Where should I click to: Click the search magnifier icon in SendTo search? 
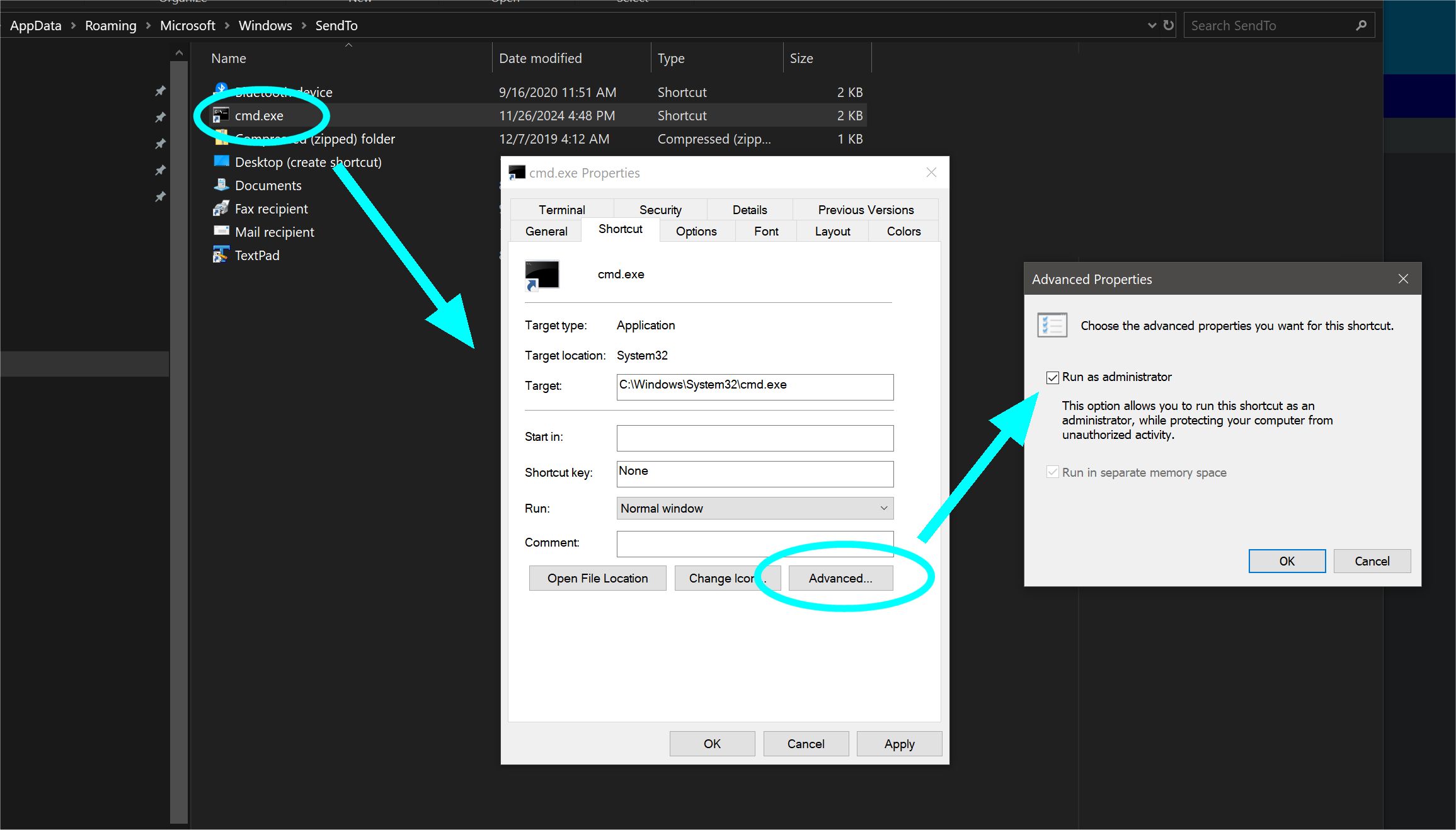(1361, 25)
